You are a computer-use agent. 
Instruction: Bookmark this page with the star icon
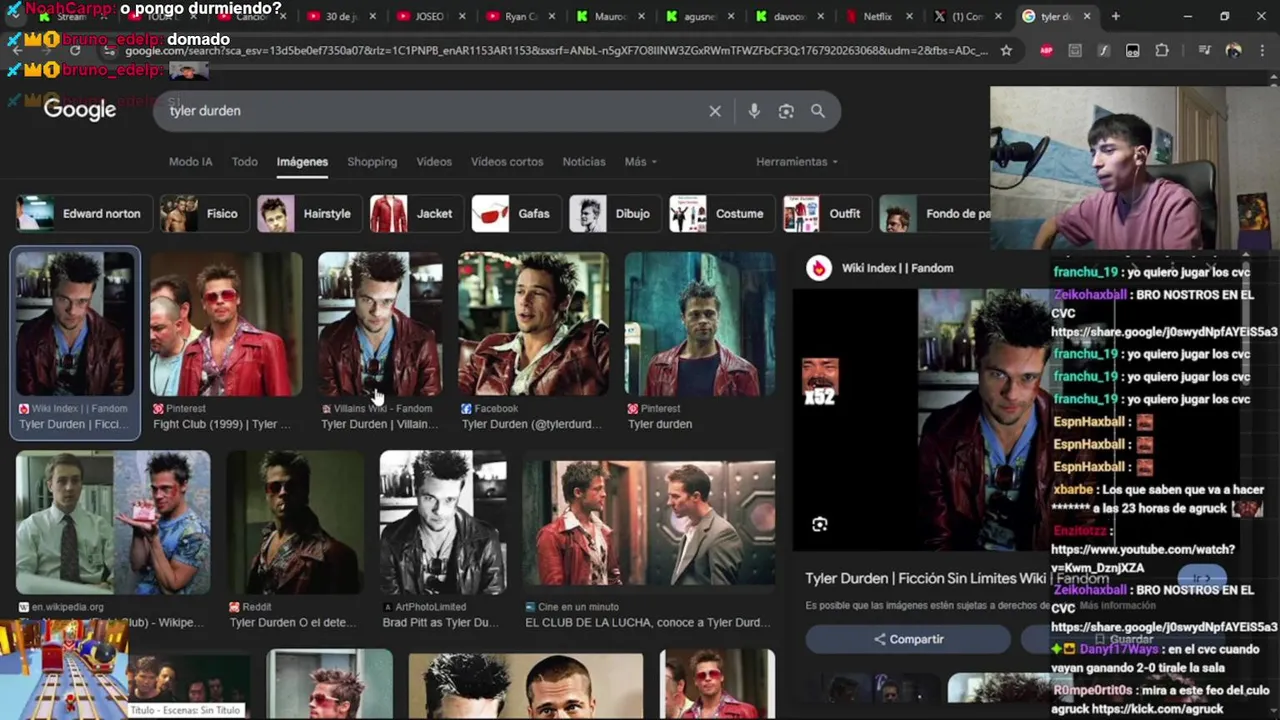(x=1006, y=50)
